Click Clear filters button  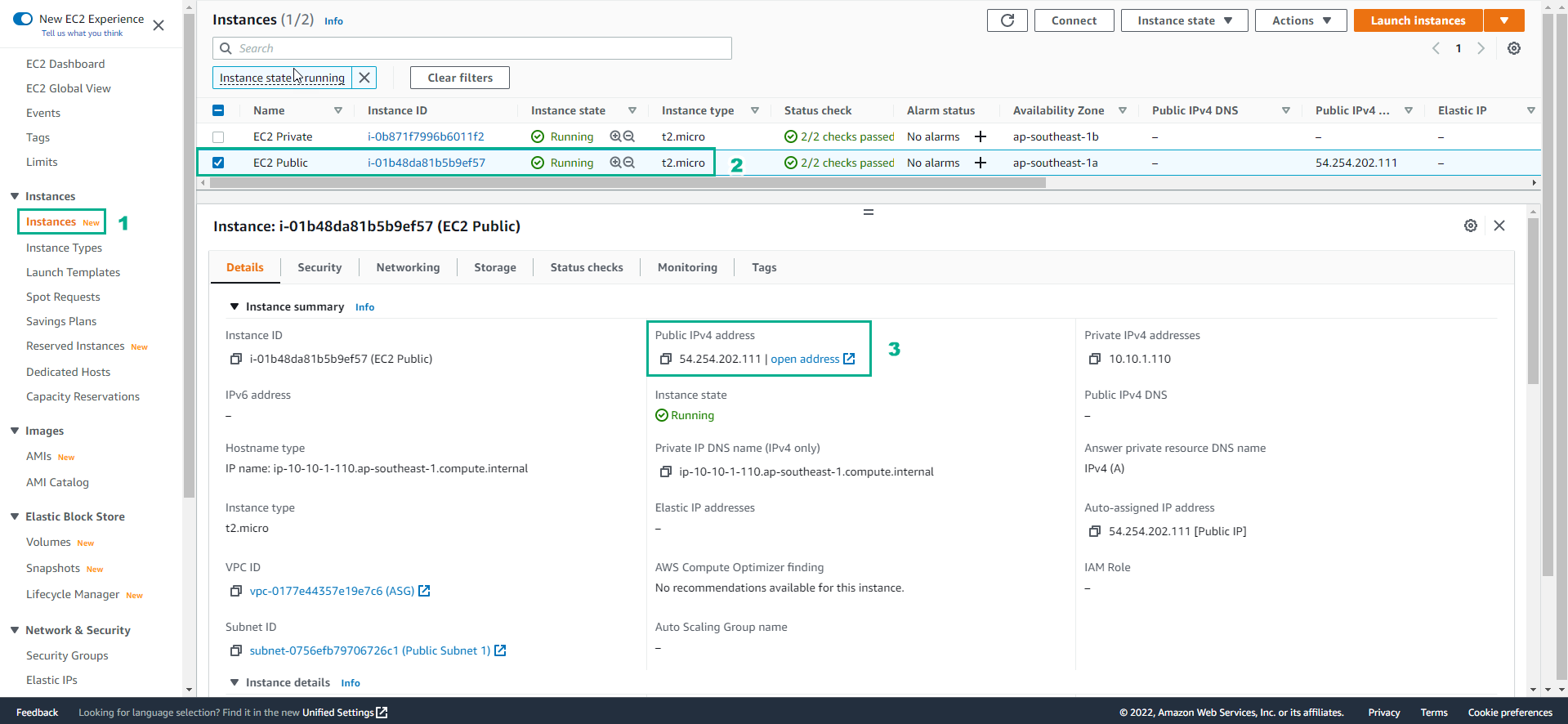(460, 78)
